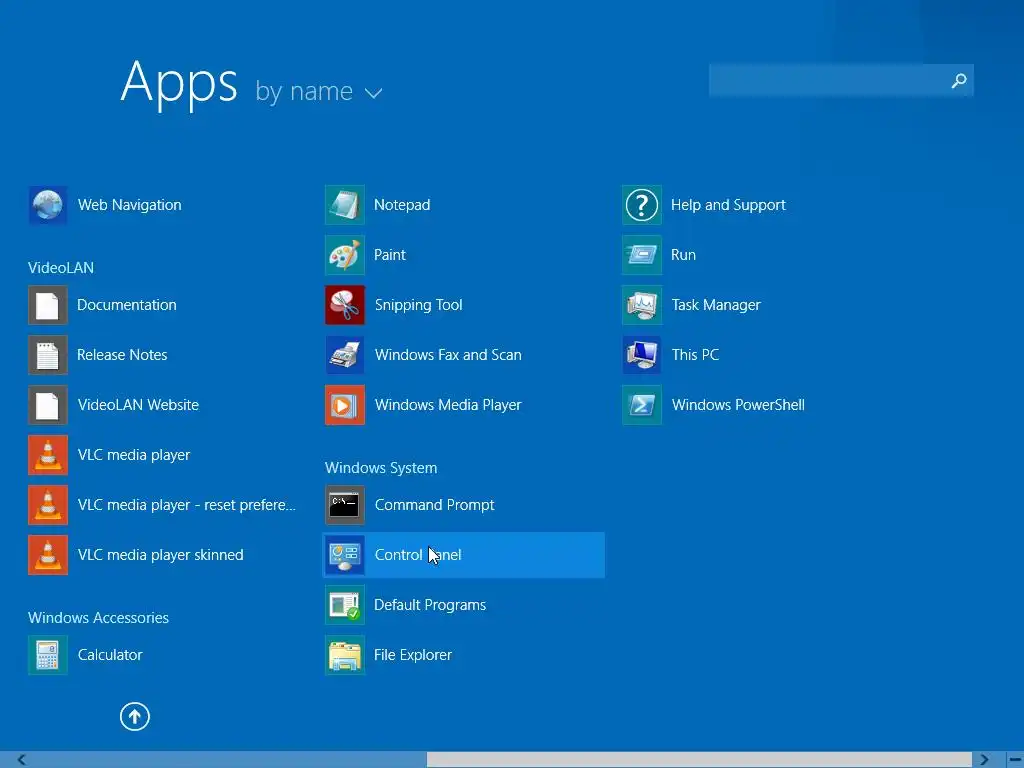Click the 'Windows Fax and Scan' text
The image size is (1024, 768).
pos(448,355)
